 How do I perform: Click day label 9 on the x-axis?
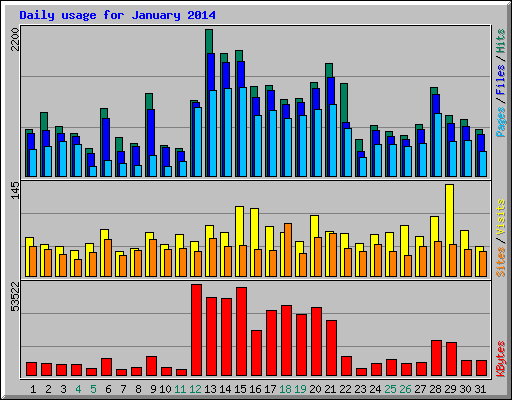(x=153, y=389)
